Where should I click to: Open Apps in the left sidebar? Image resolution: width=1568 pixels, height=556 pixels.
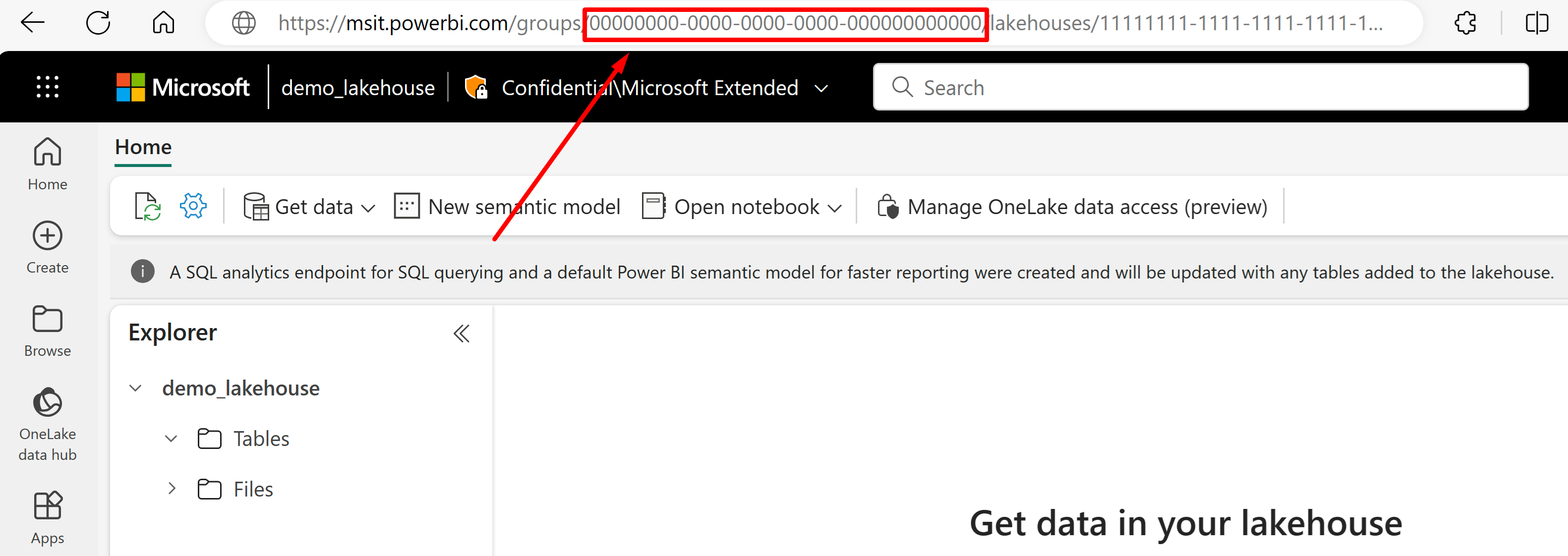(48, 518)
